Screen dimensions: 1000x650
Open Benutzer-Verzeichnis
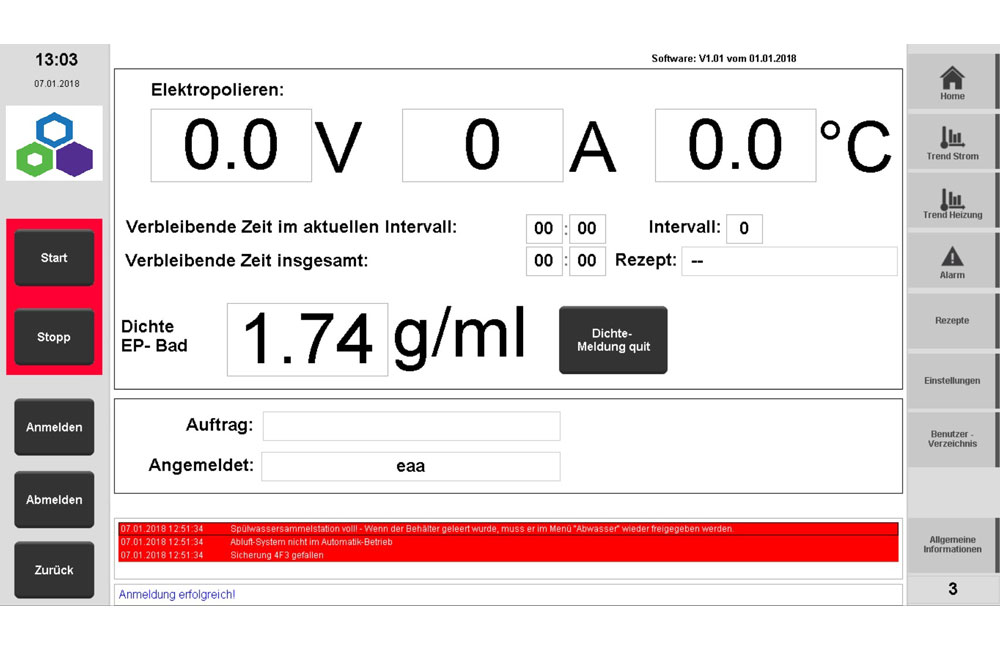(952, 439)
